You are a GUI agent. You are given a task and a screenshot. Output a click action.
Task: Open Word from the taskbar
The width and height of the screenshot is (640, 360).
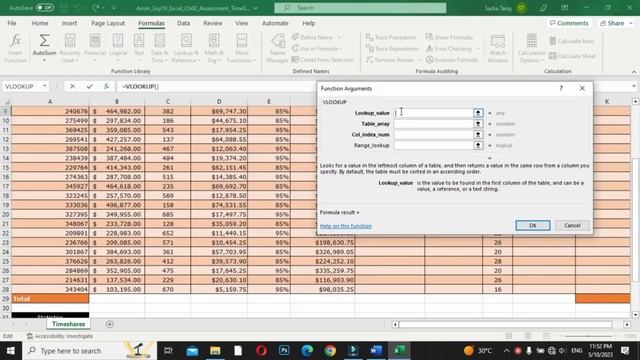tap(376, 351)
